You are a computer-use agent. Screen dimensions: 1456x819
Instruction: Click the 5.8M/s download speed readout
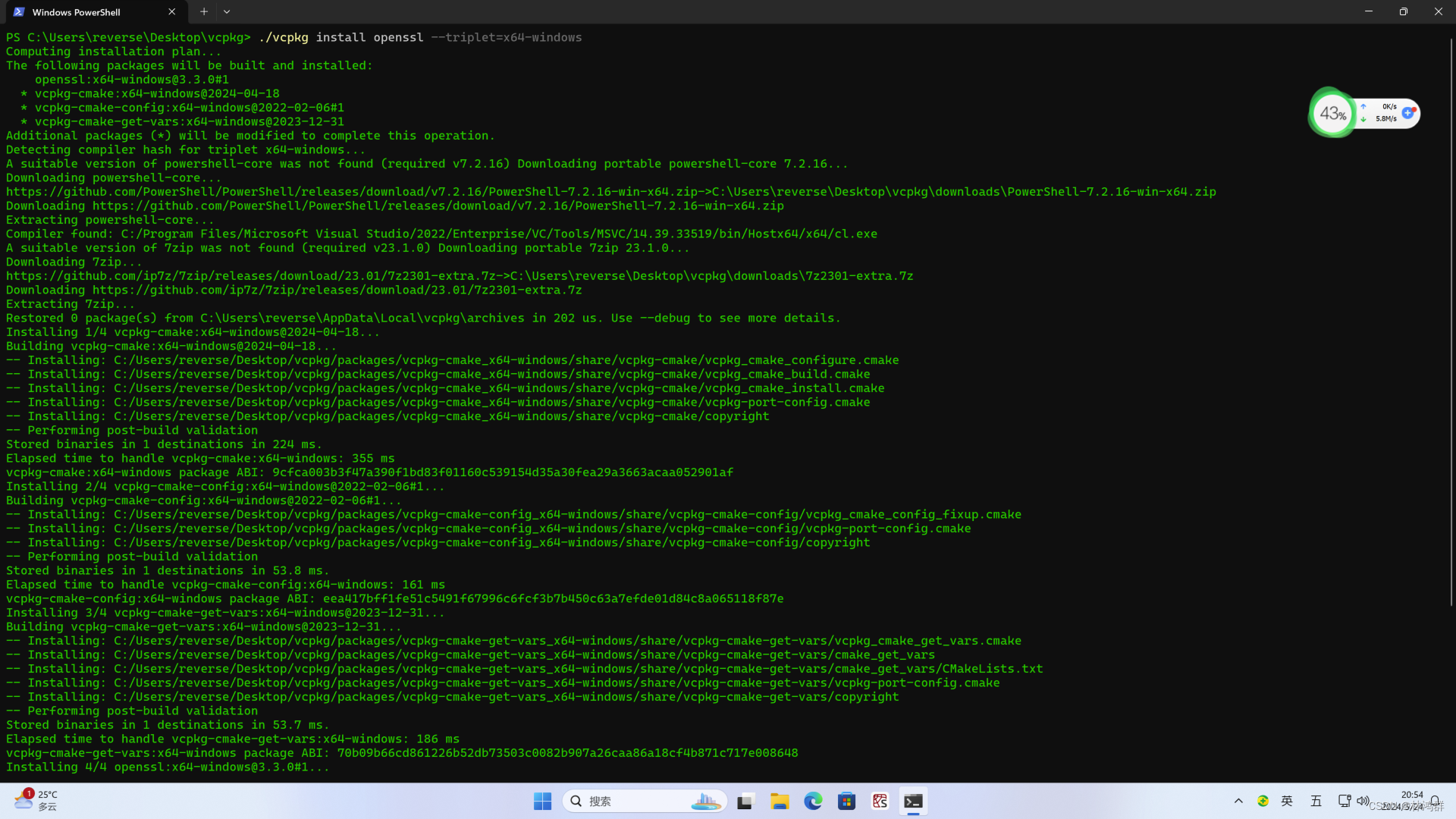pyautogui.click(x=1385, y=119)
